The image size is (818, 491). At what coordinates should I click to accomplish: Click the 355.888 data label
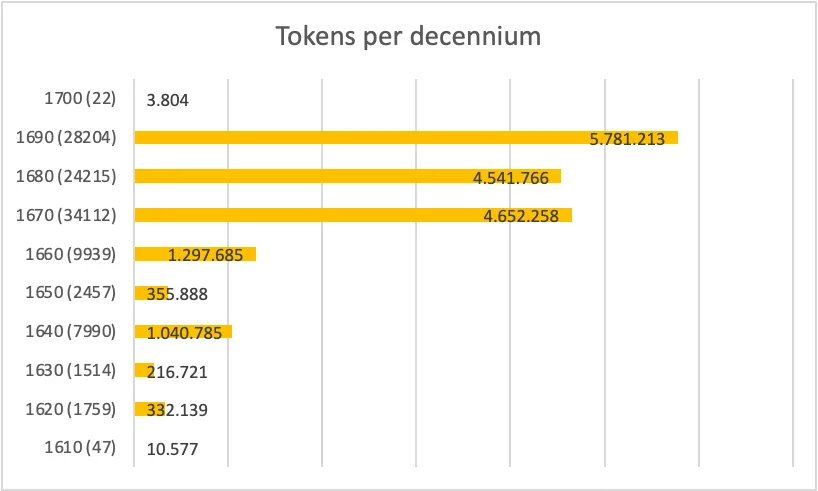click(179, 294)
